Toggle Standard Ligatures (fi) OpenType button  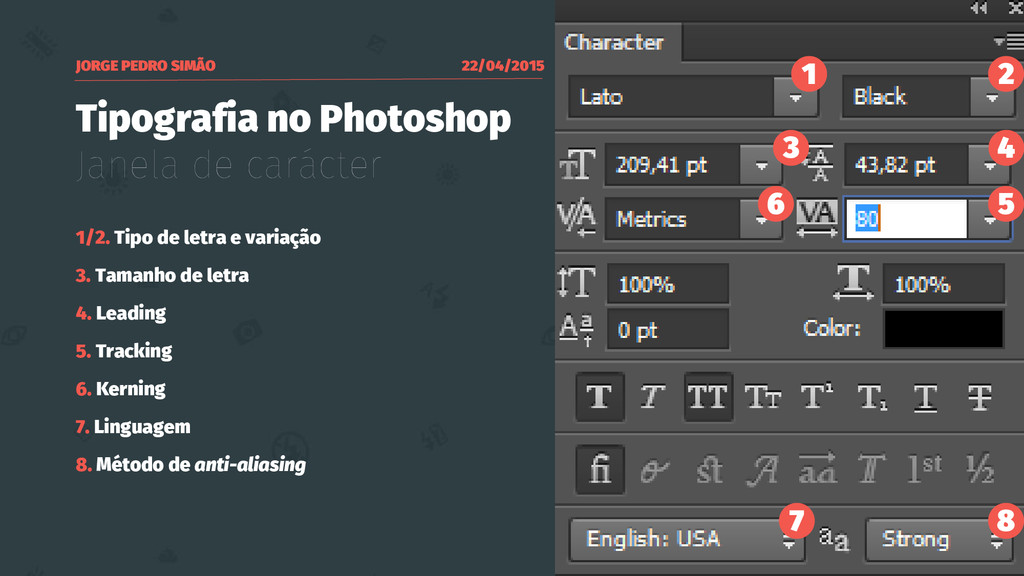600,469
